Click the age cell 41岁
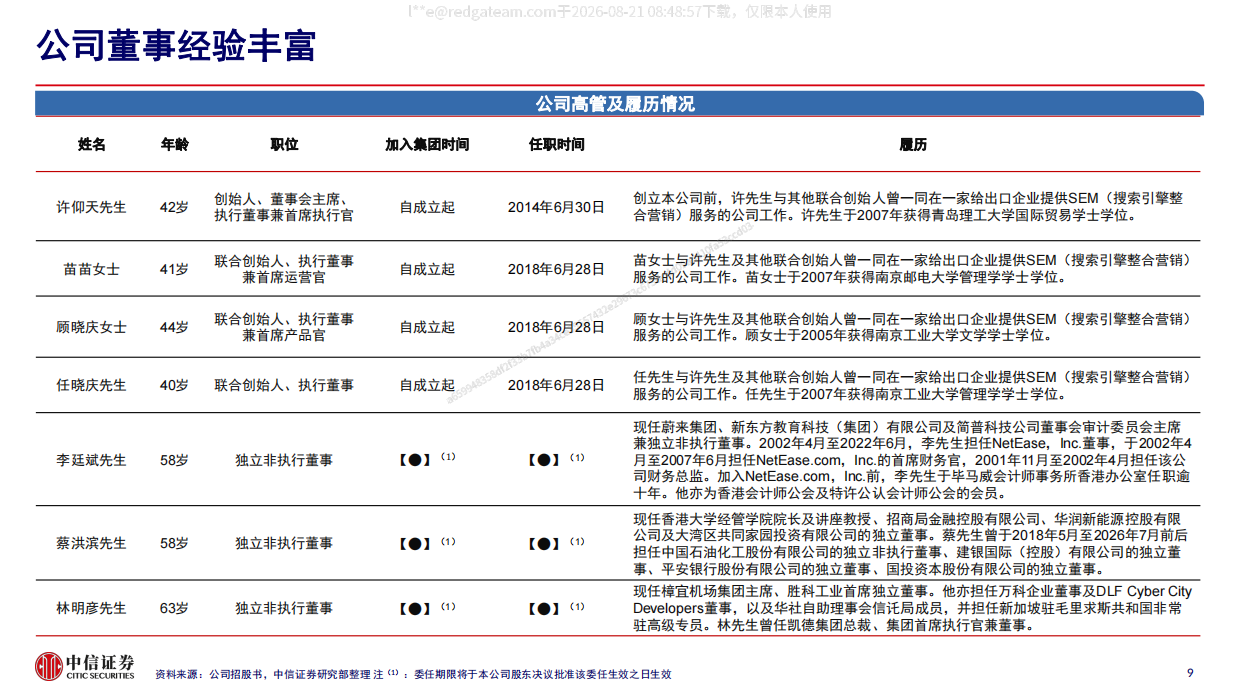 point(174,269)
